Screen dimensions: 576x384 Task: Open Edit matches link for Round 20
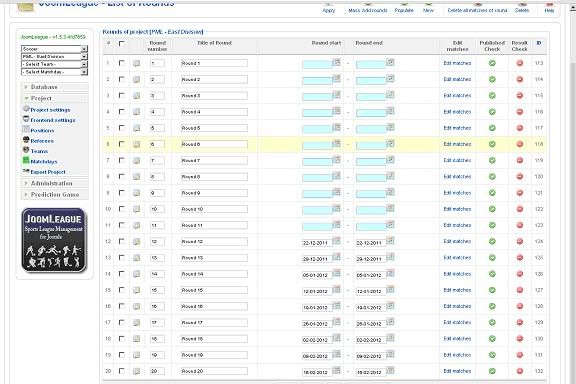point(457,371)
